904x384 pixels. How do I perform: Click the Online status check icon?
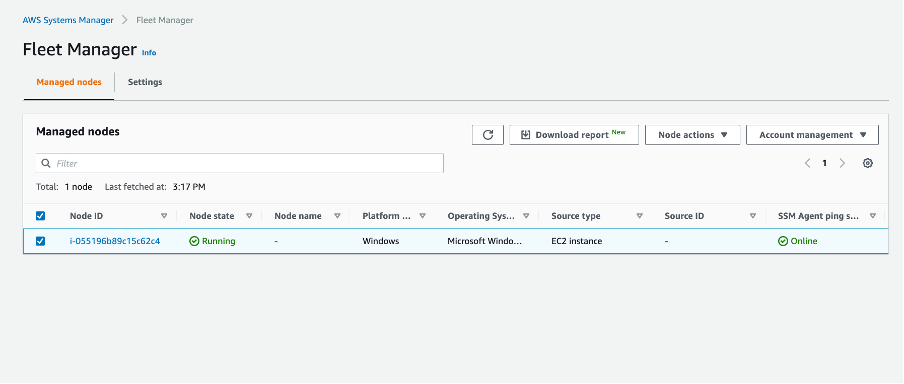point(783,241)
